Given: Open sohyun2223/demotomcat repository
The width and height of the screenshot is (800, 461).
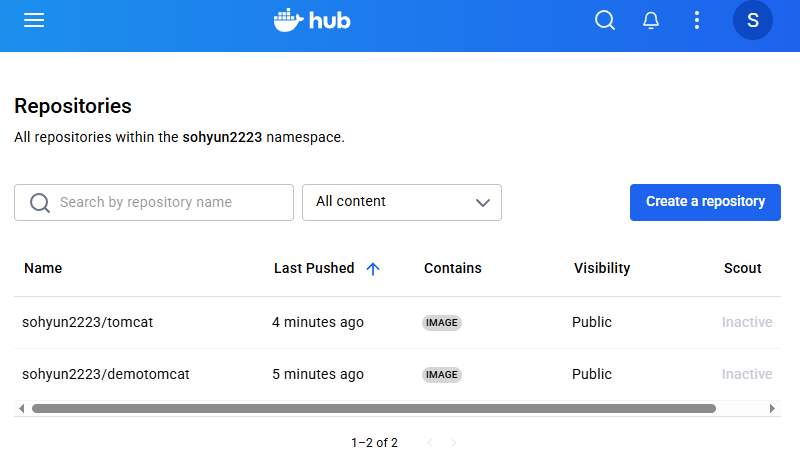Looking at the screenshot, I should (106, 374).
